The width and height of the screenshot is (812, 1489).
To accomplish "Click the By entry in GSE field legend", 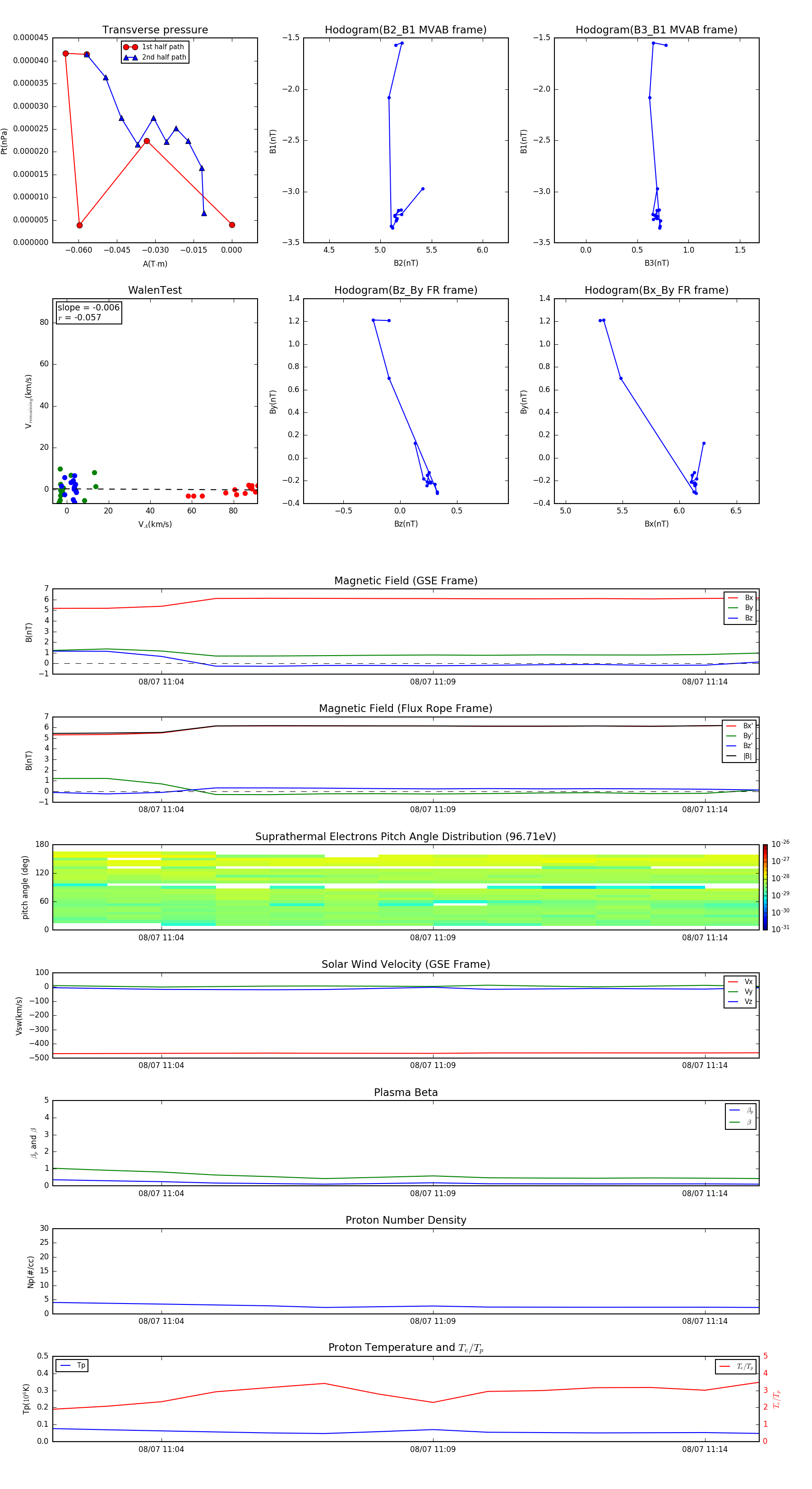I will coord(740,607).
